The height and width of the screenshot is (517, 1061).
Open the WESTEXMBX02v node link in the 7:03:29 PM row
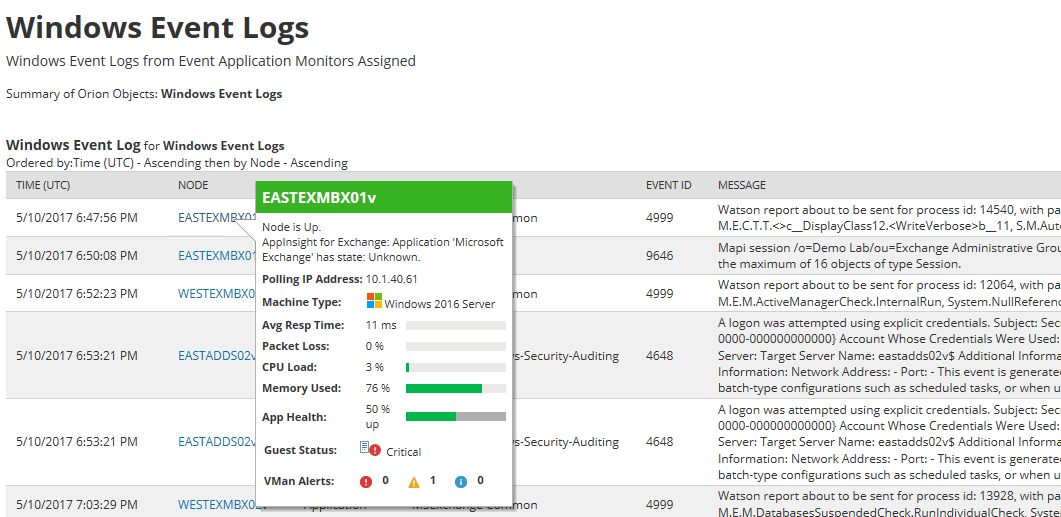(221, 504)
